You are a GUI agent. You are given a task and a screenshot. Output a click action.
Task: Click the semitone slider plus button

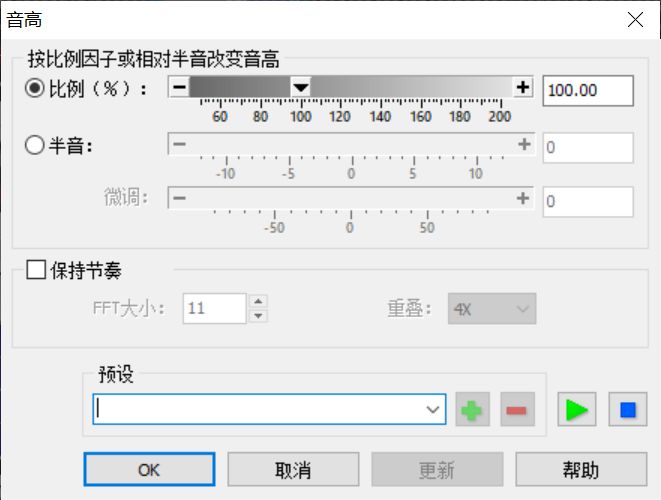point(524,144)
